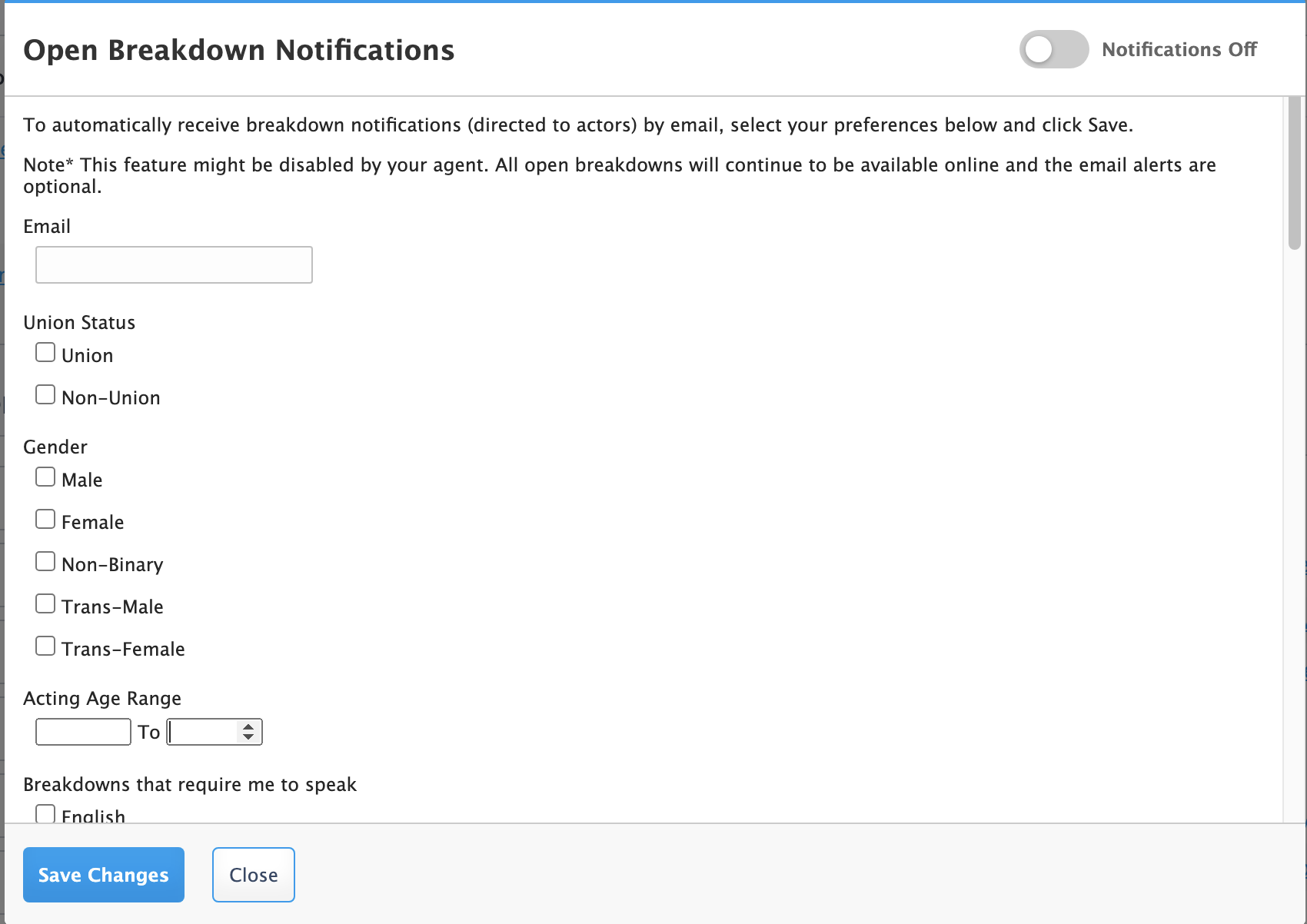
Task: Tick the Non-Binary checkbox
Action: coord(45,562)
